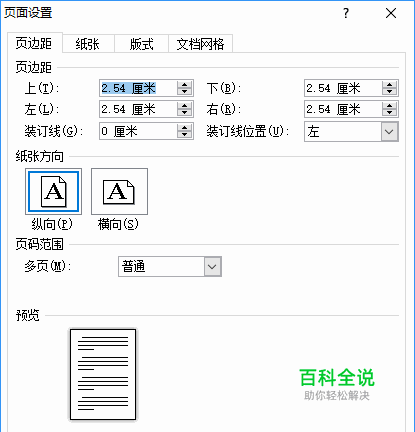
Task: Select the portrait (纵向) orientation icon
Action: tap(53, 191)
